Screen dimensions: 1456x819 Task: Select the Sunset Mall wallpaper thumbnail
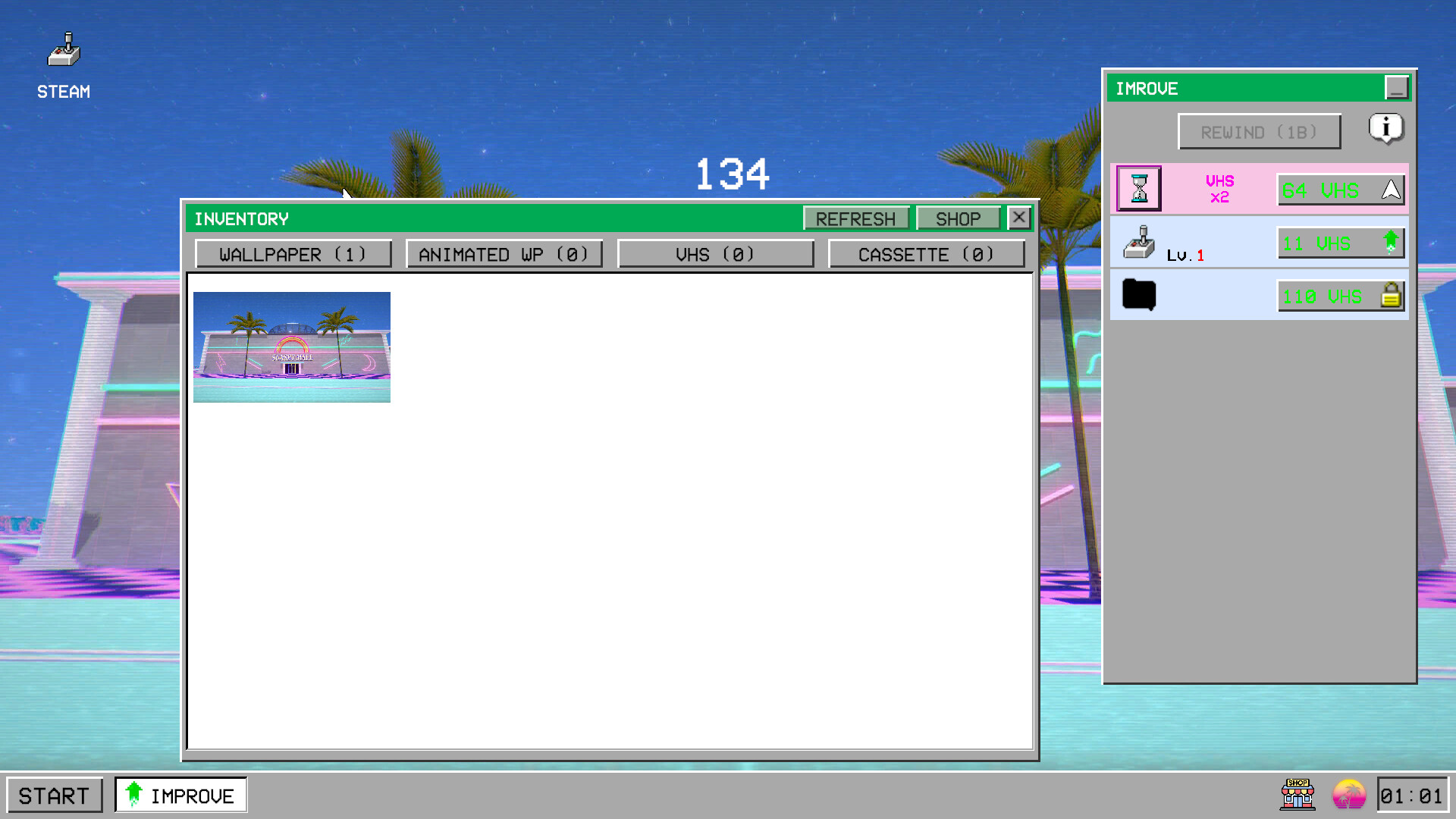(x=292, y=347)
